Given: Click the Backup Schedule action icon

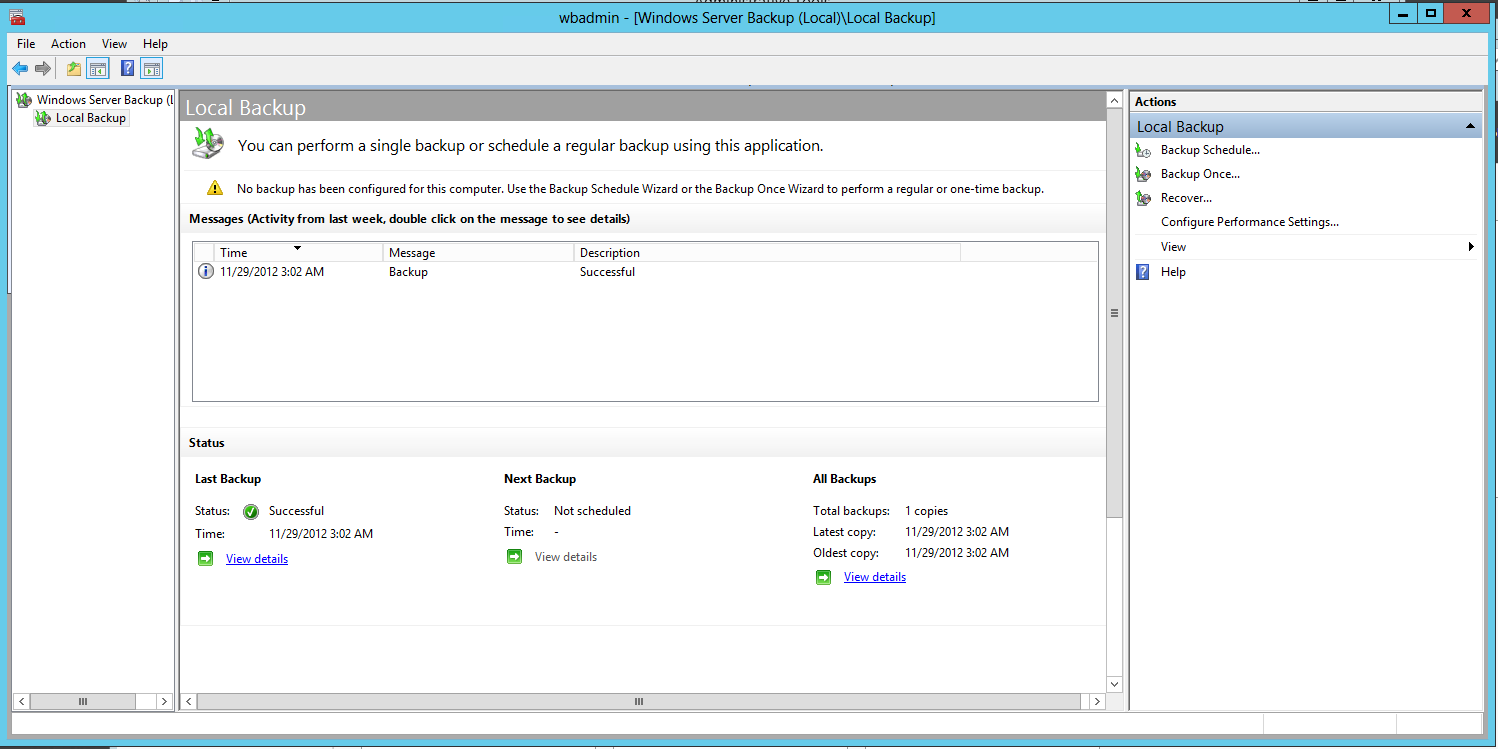Looking at the screenshot, I should tap(1144, 150).
